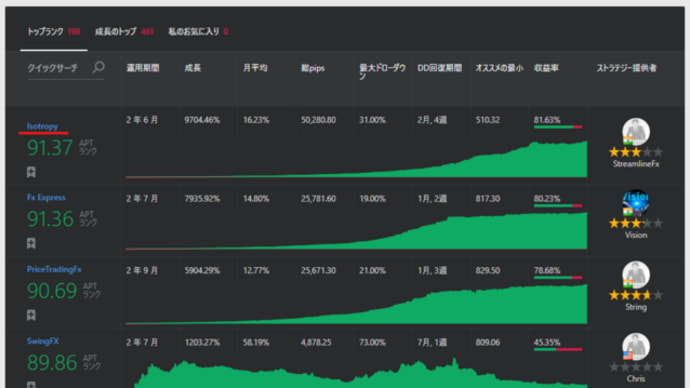
Task: Bookmark the Isotropy strategy
Action: click(x=31, y=172)
